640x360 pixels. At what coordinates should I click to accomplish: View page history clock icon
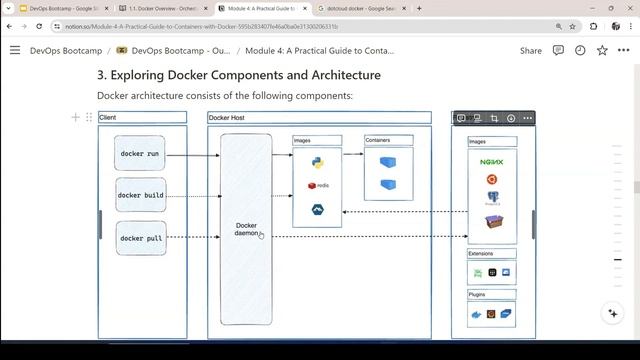(580, 50)
